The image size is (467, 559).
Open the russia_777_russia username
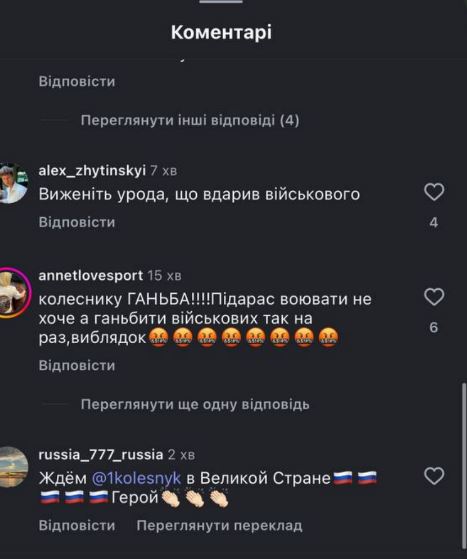101,455
